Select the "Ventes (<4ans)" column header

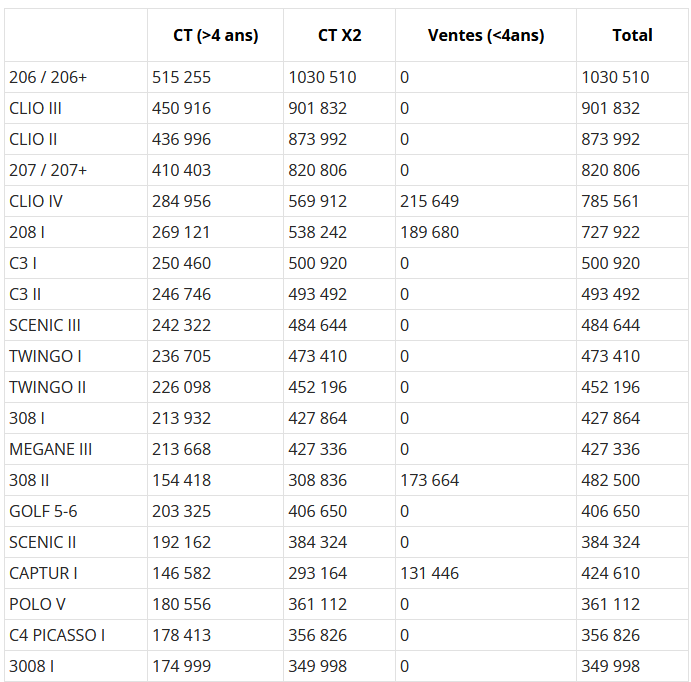[485, 35]
